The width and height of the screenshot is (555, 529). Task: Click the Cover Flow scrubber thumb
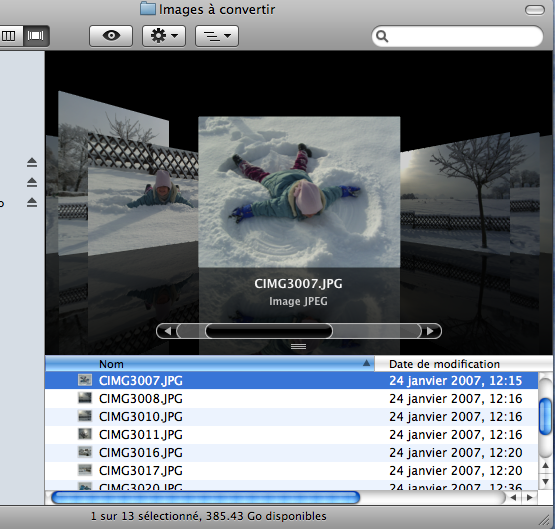[x=269, y=331]
